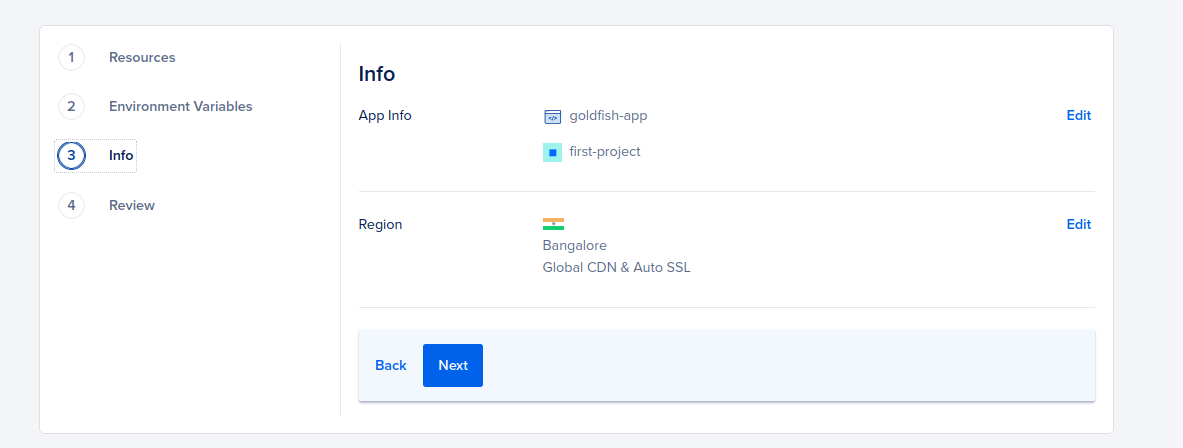Click the first-project name text

(x=605, y=152)
